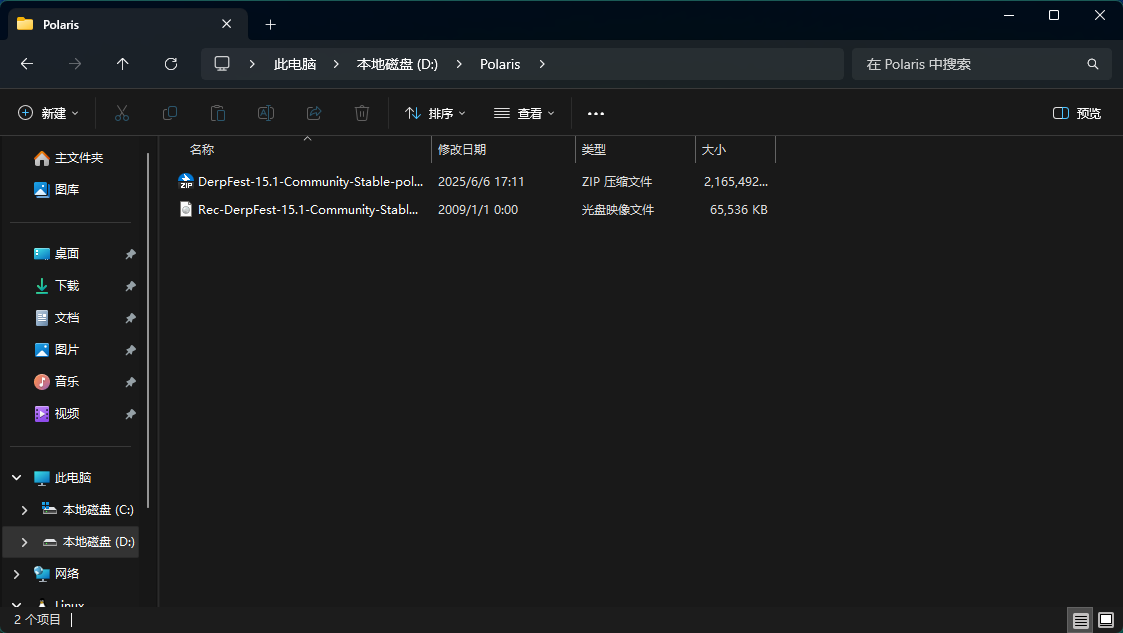1123x633 pixels.
Task: Click the Copy icon in toolbar
Action: [170, 113]
